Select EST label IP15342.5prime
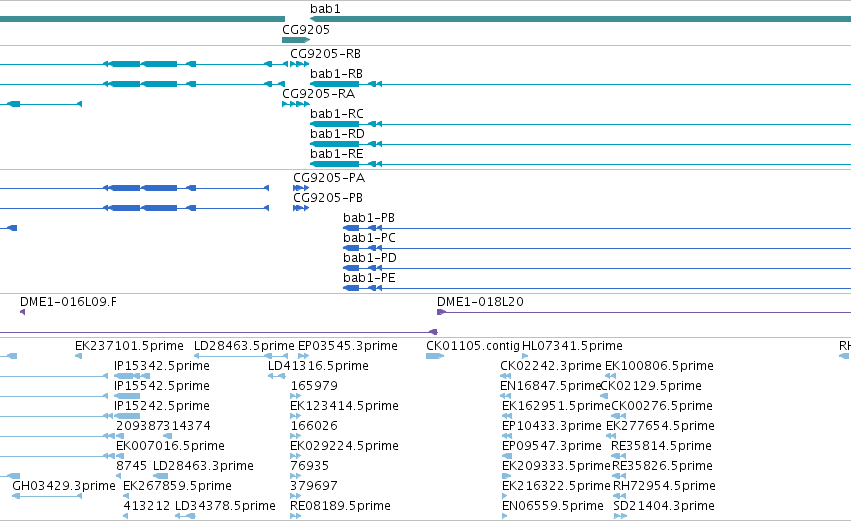The height and width of the screenshot is (521, 851). tap(162, 366)
